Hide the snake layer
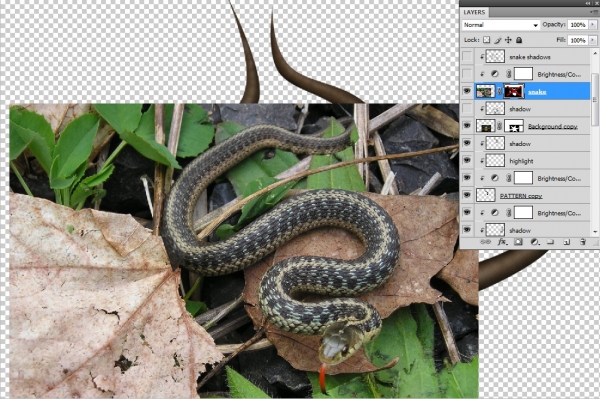 [x=467, y=91]
